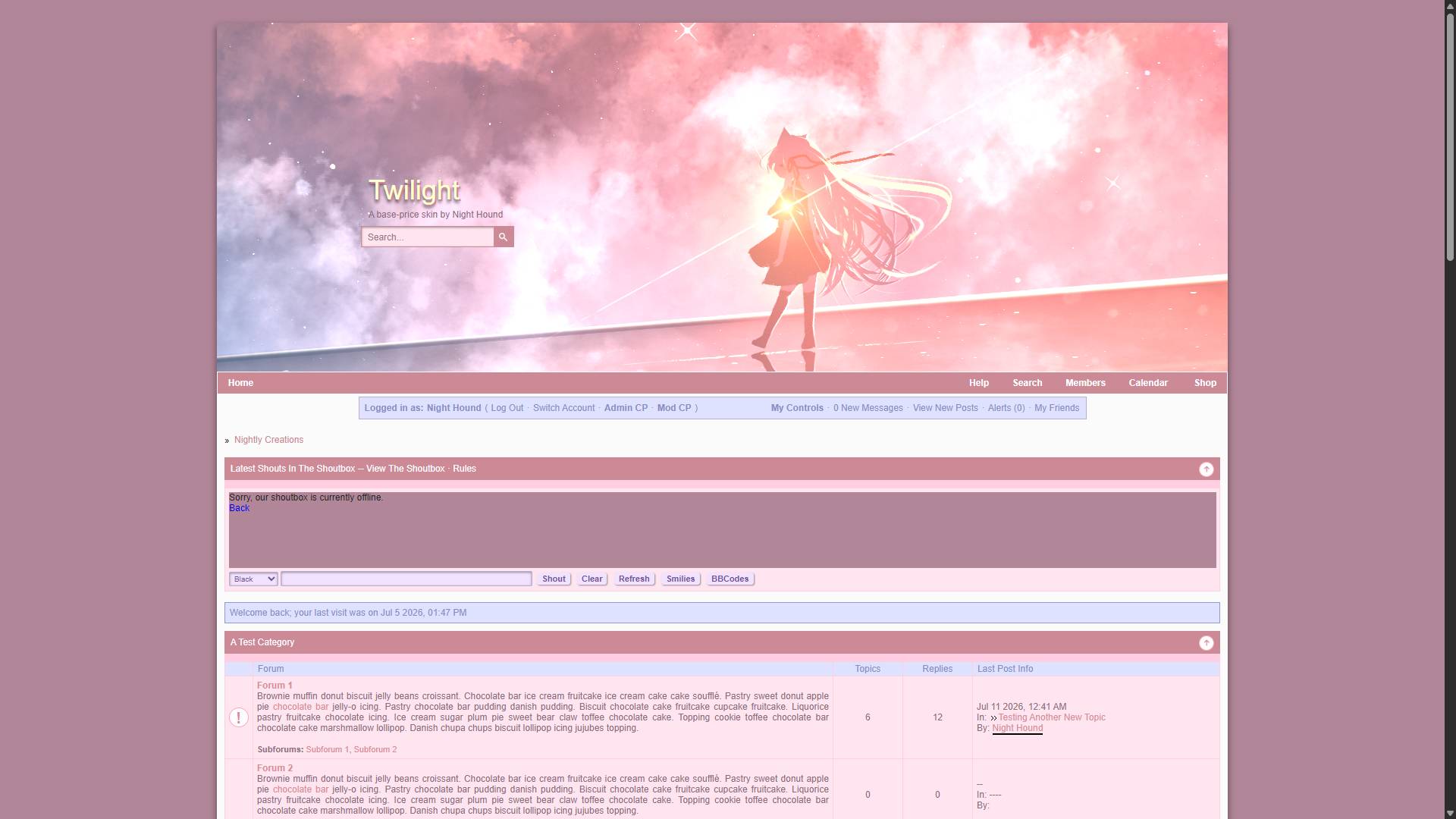Open the Admin CP link
The width and height of the screenshot is (1456, 819).
pyautogui.click(x=626, y=408)
